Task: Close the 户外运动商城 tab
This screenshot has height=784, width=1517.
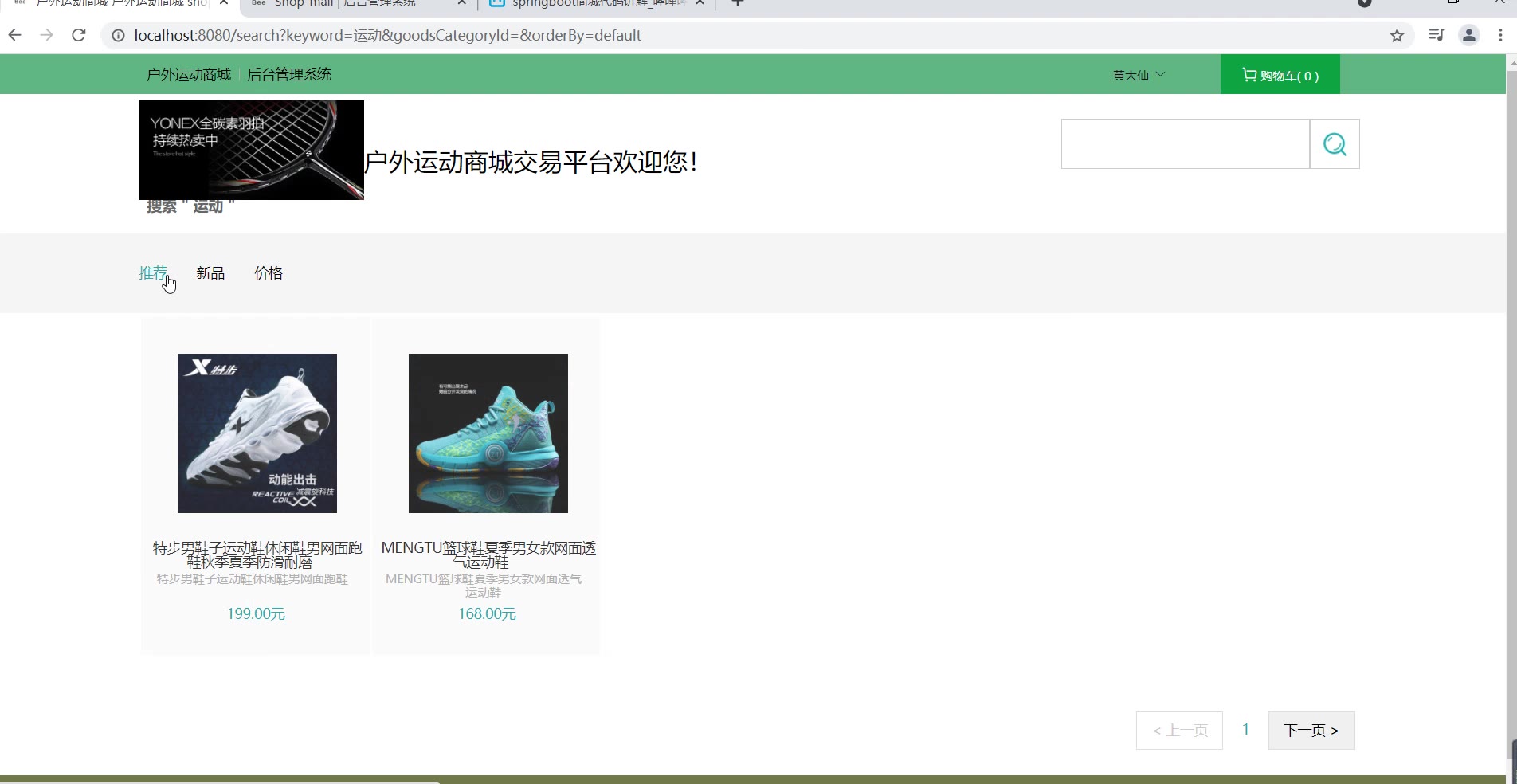Action: 224,3
